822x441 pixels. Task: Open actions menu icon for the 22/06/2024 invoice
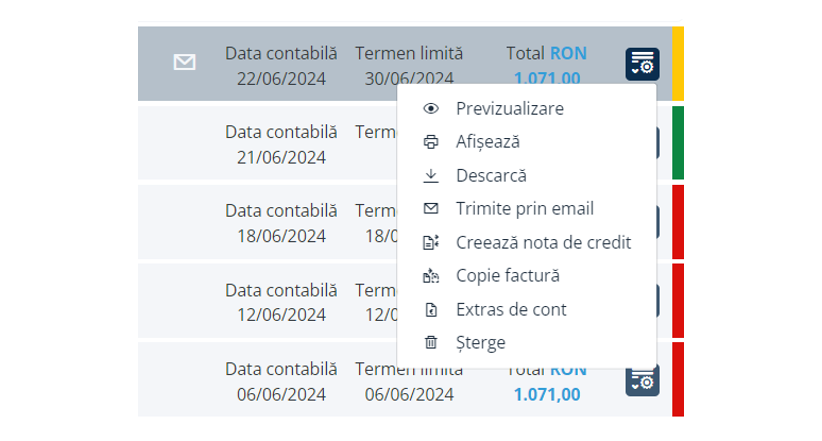click(x=642, y=64)
